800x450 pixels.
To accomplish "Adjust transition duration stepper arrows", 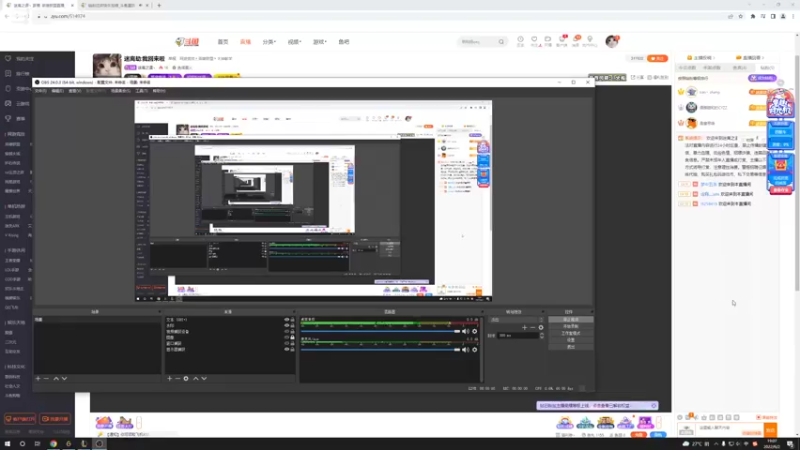I will point(542,336).
